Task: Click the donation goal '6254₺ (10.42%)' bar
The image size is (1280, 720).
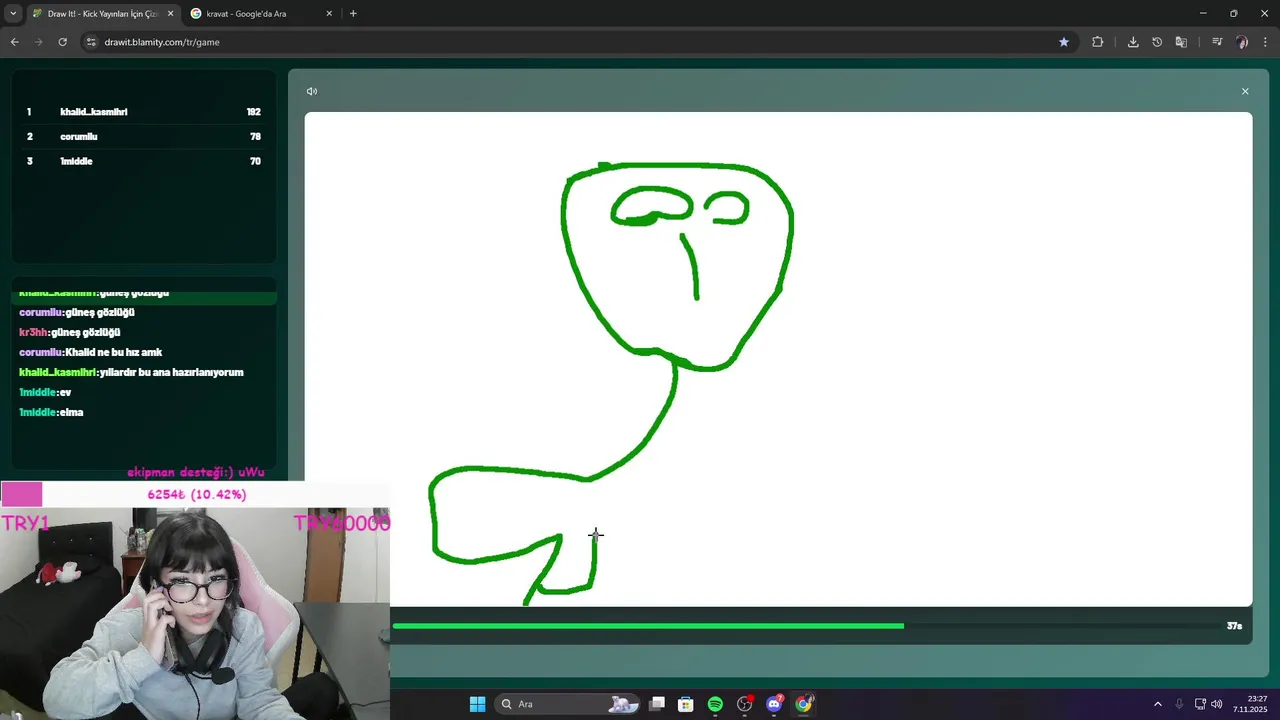Action: 196,494
